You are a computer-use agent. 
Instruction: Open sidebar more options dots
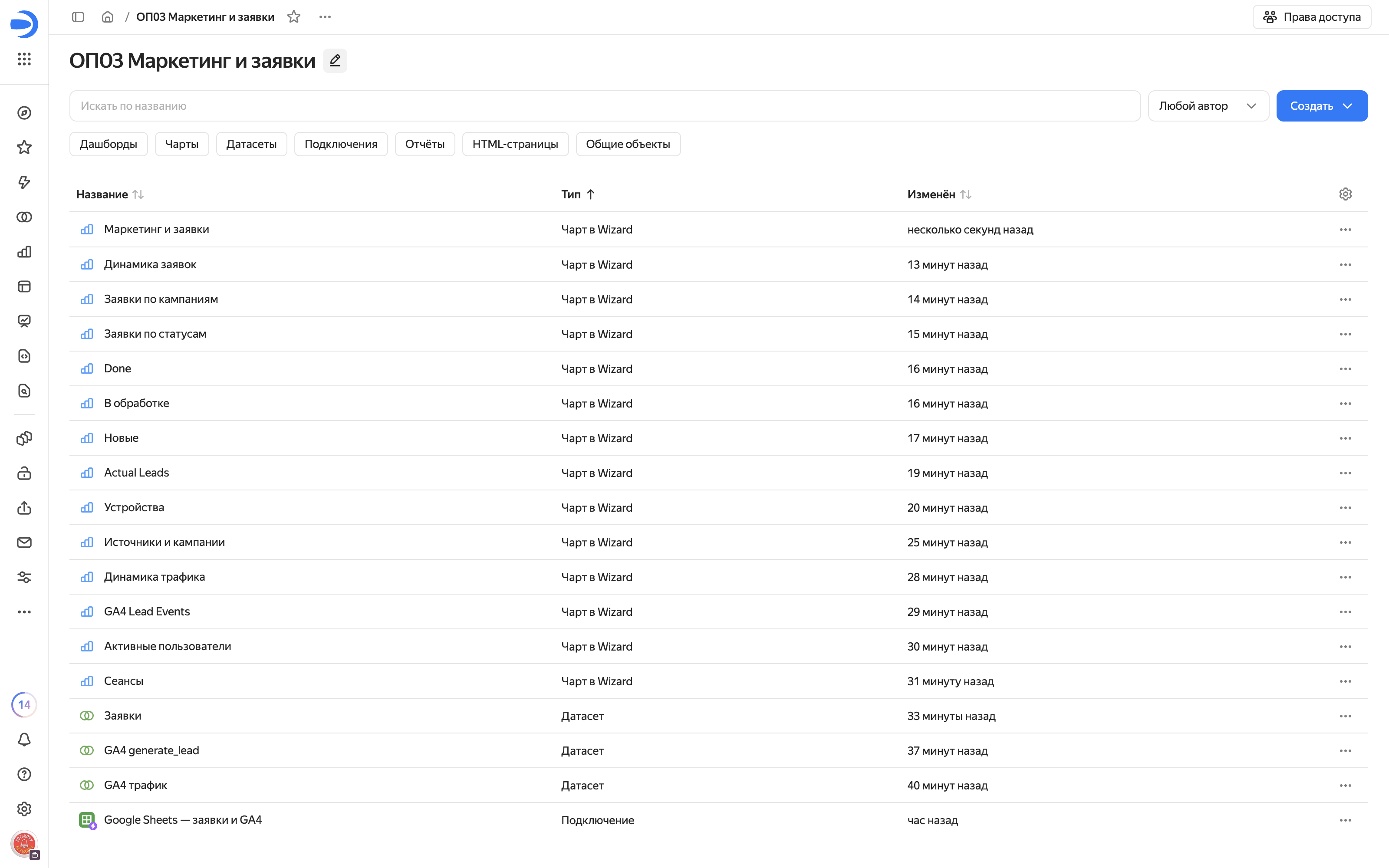pos(24,612)
